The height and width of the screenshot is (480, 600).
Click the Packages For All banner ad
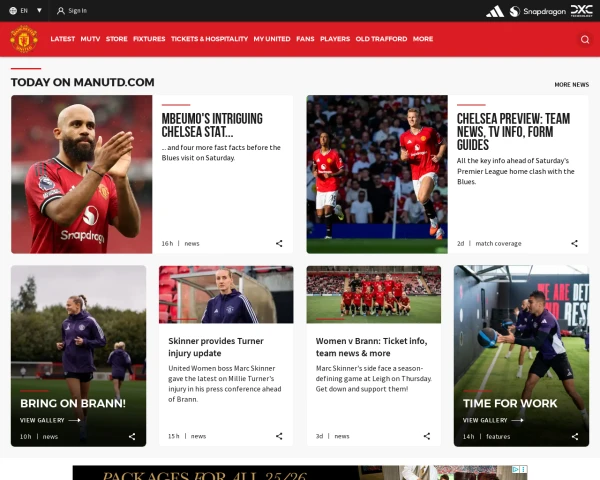tap(300, 473)
